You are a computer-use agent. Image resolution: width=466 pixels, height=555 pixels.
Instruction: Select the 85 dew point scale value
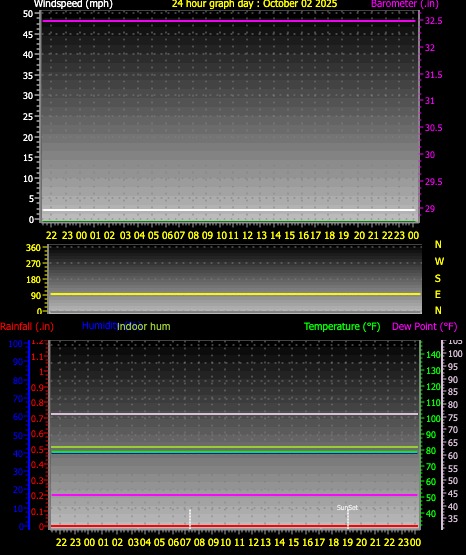[x=453, y=392]
